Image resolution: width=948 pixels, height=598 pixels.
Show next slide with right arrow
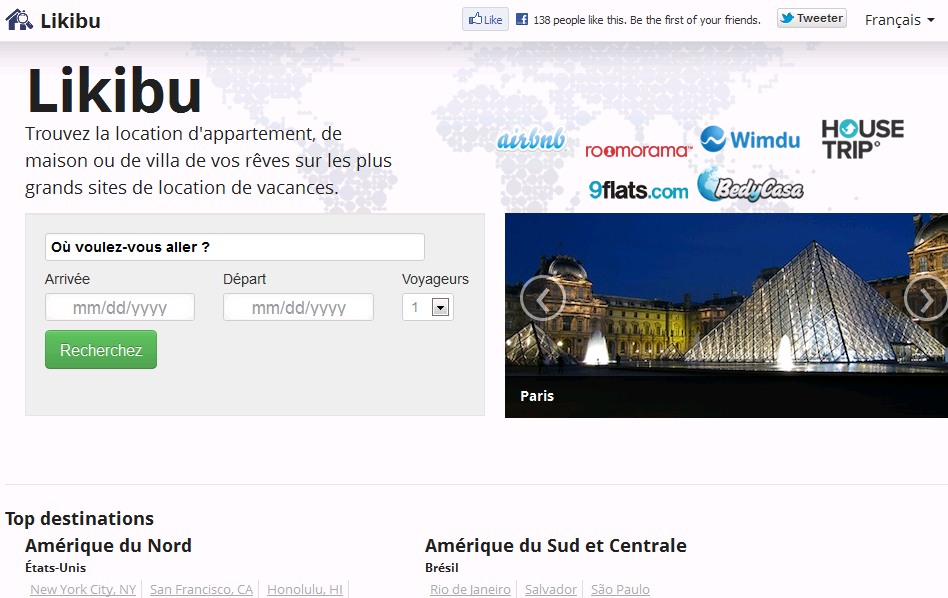click(926, 298)
